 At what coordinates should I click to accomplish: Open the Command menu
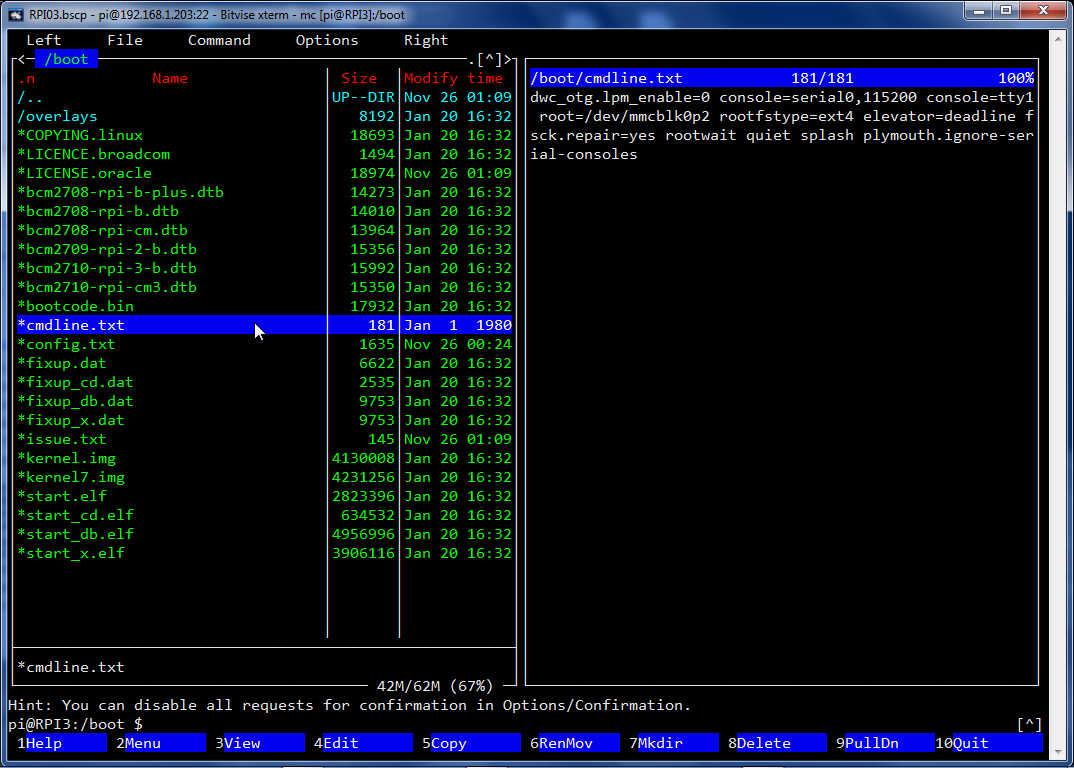pyautogui.click(x=219, y=40)
